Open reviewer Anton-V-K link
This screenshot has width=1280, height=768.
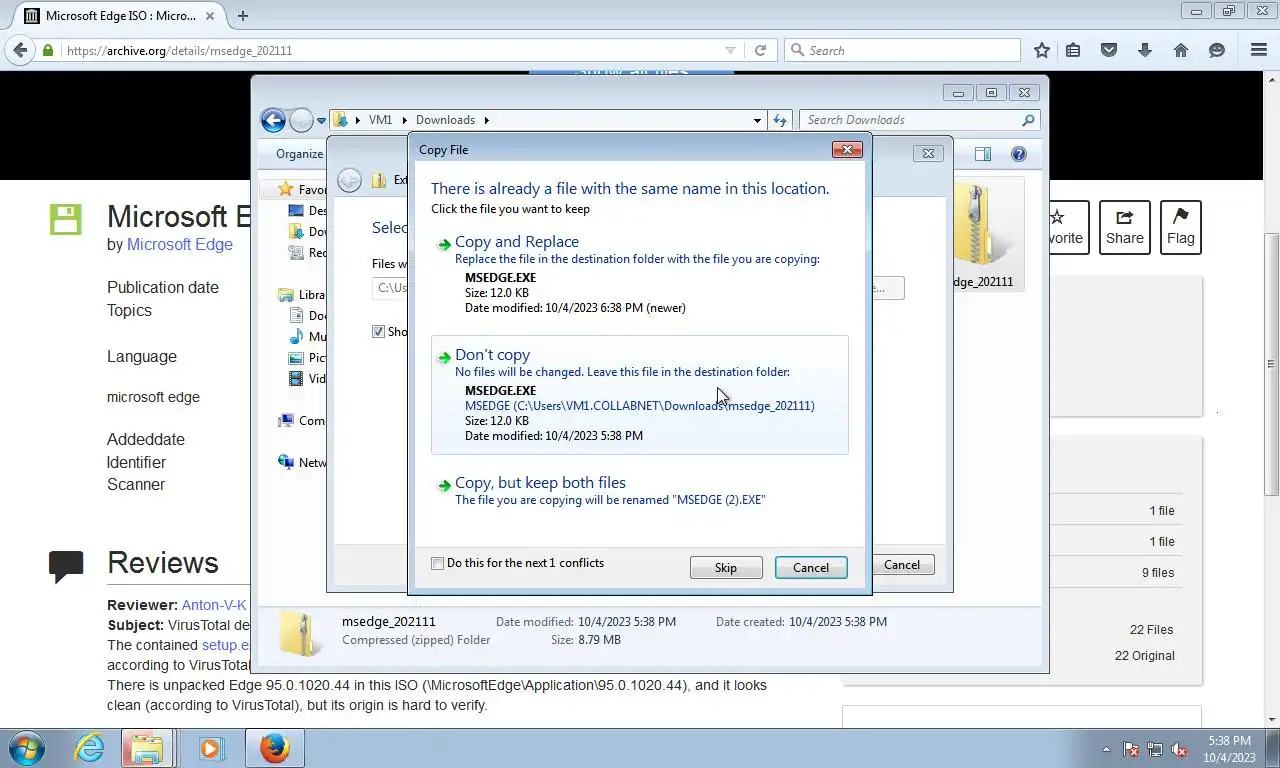[x=214, y=605]
